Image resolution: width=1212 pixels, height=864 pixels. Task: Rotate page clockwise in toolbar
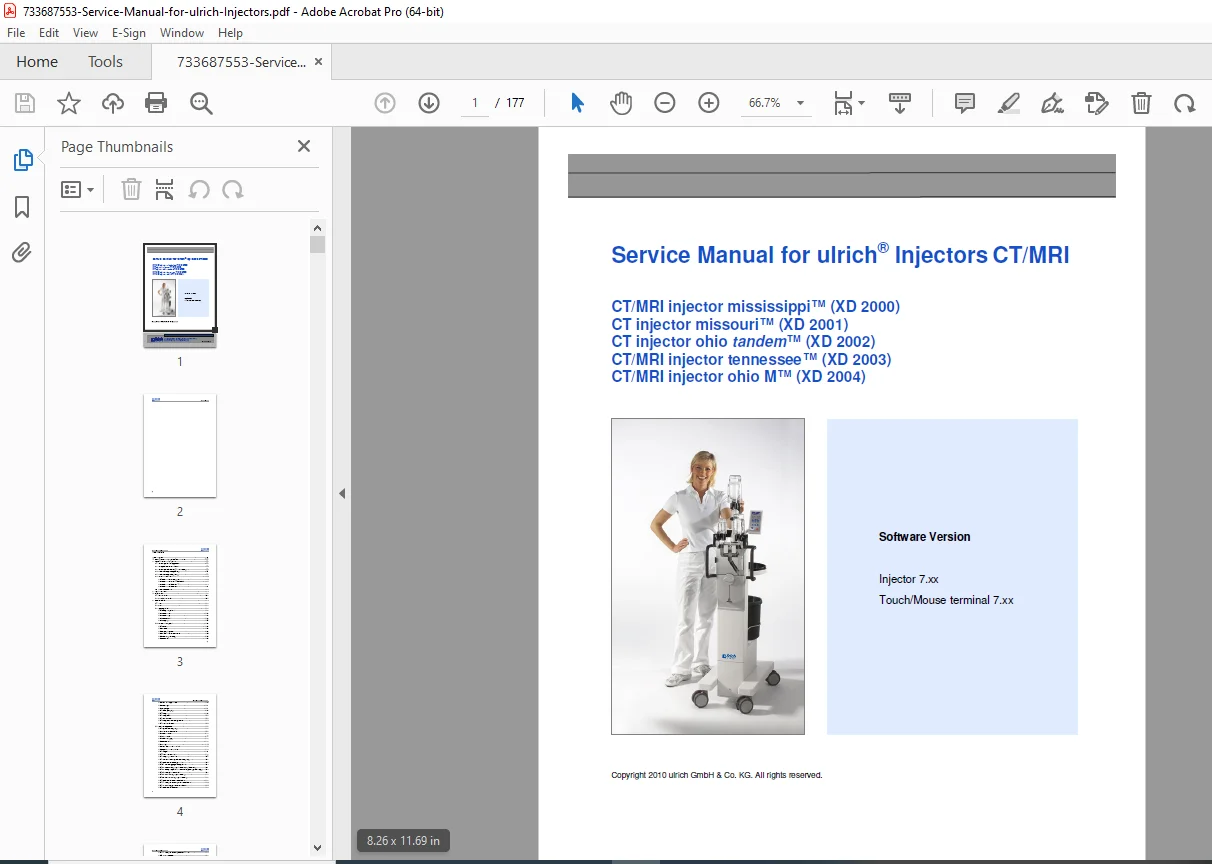(x=1185, y=103)
